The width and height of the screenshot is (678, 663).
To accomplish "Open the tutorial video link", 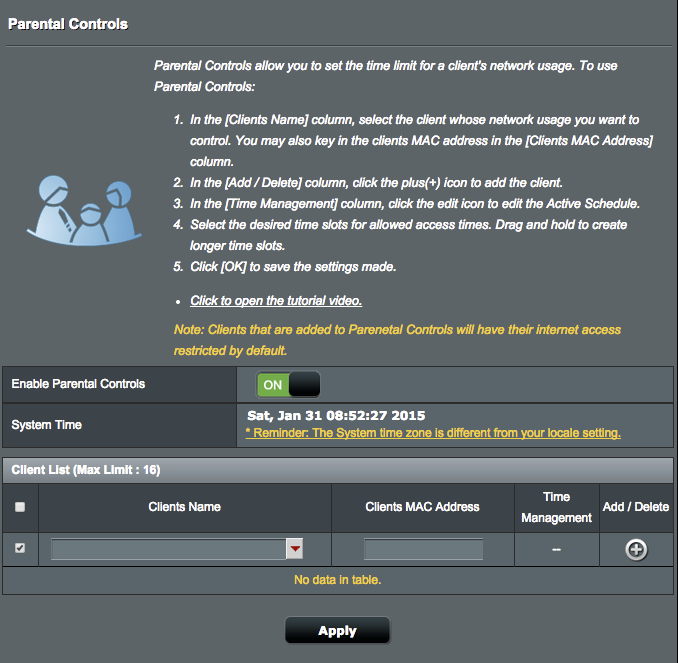I will [x=276, y=301].
